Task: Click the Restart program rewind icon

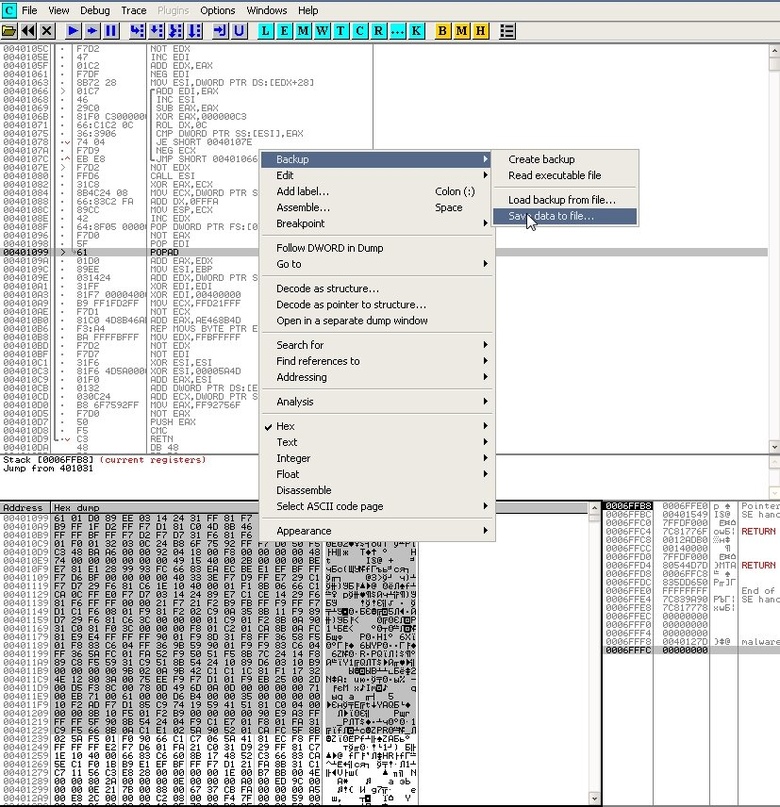Action: click(x=28, y=31)
